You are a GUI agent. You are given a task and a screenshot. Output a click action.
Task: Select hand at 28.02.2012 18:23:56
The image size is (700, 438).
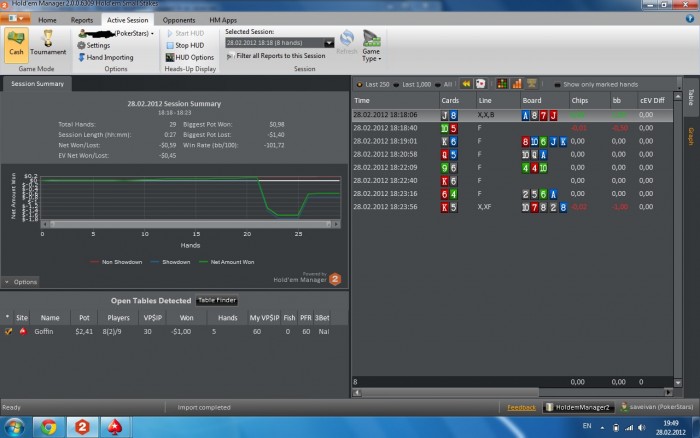pyautogui.click(x=512, y=207)
